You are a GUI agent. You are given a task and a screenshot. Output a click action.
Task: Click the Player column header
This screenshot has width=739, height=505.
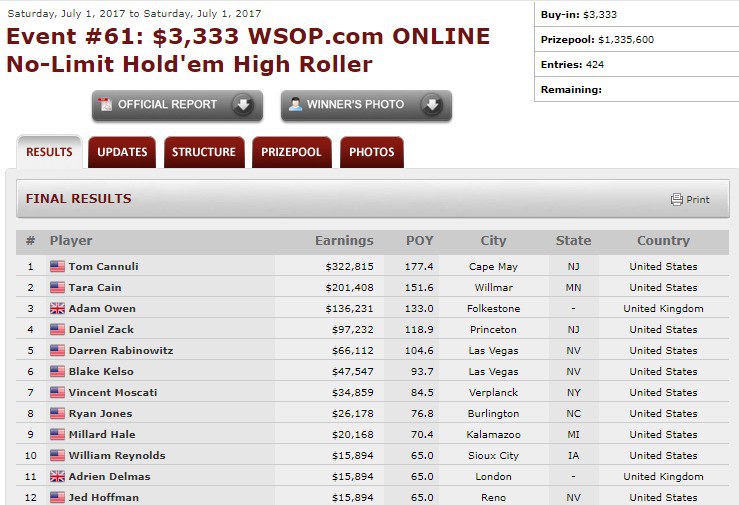tap(71, 241)
